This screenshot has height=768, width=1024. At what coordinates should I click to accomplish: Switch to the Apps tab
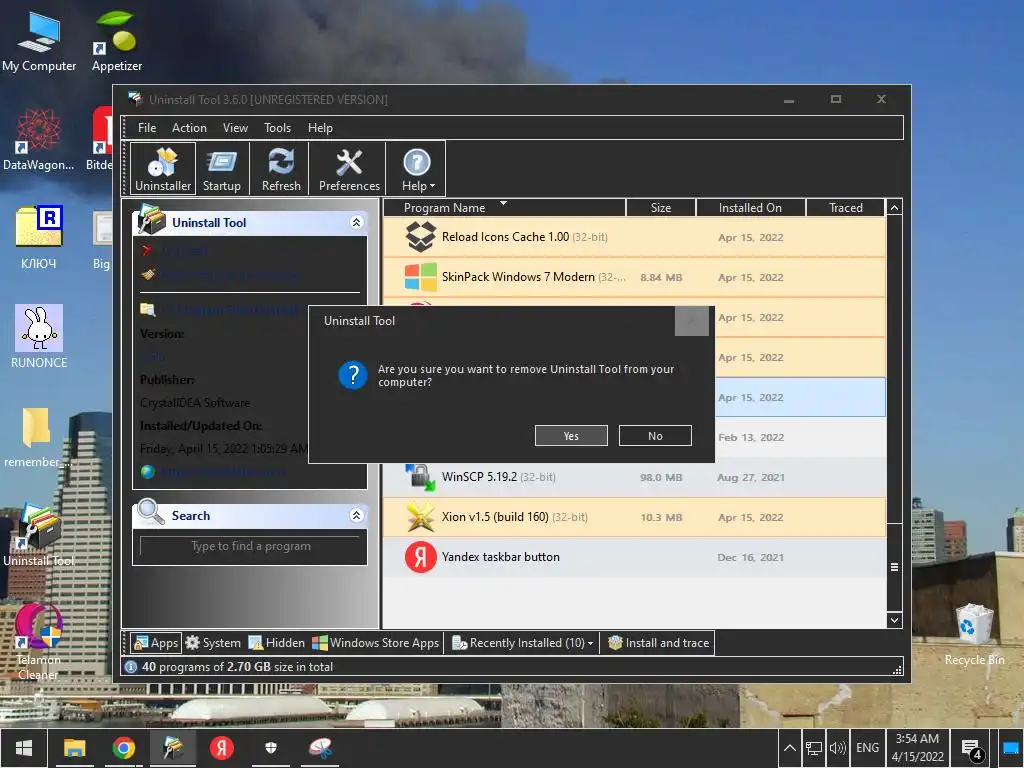[155, 643]
